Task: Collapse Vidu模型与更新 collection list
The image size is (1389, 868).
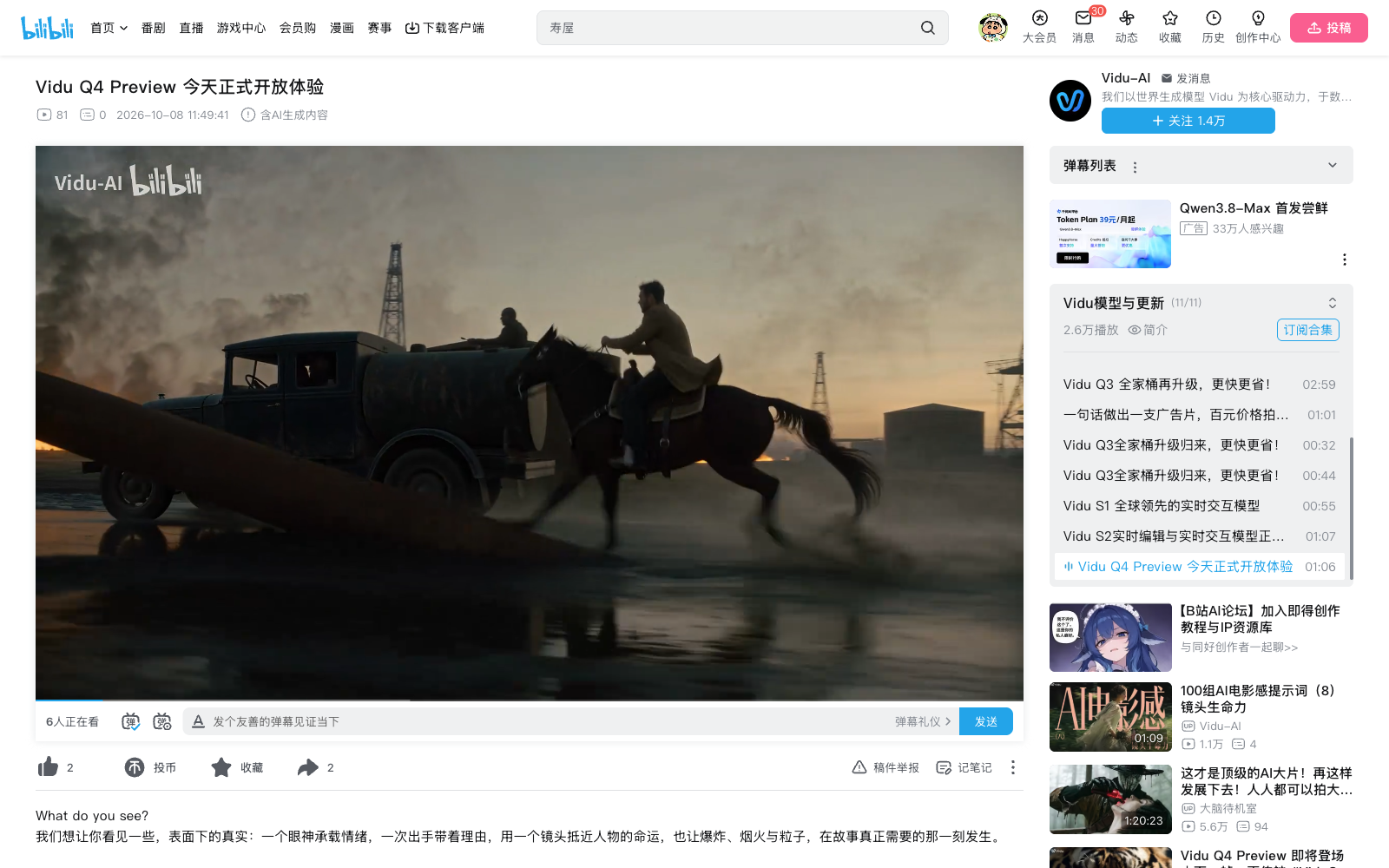Action: (1333, 303)
